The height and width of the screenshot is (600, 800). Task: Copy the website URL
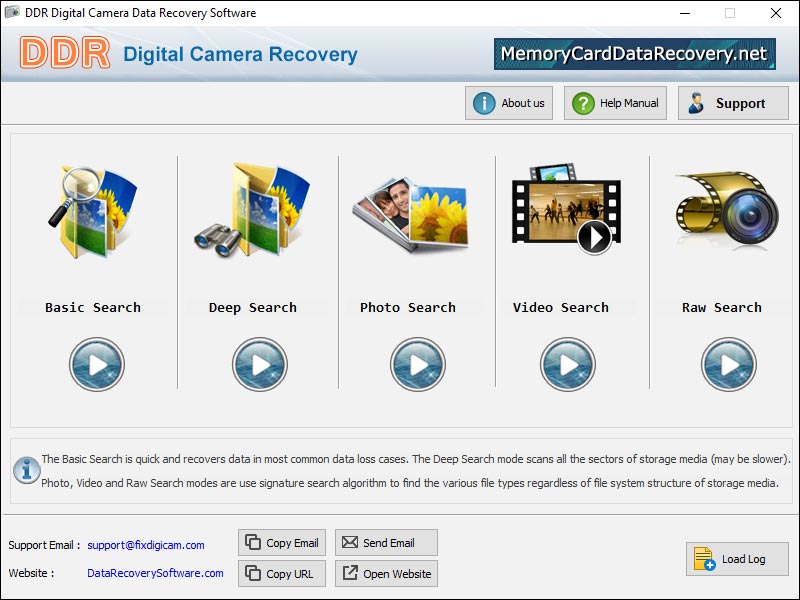coord(282,574)
